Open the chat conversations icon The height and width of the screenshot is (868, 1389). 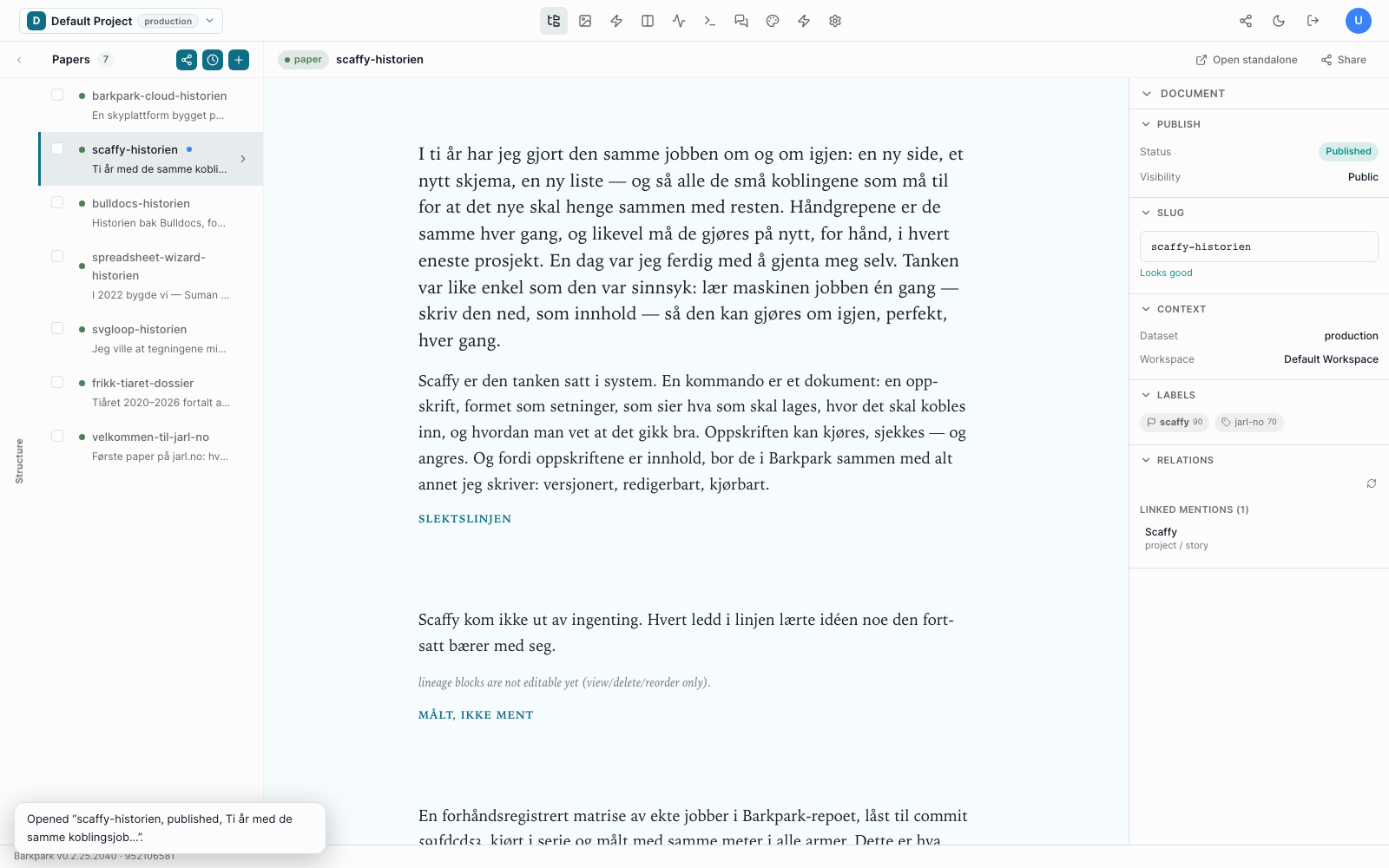(741, 21)
